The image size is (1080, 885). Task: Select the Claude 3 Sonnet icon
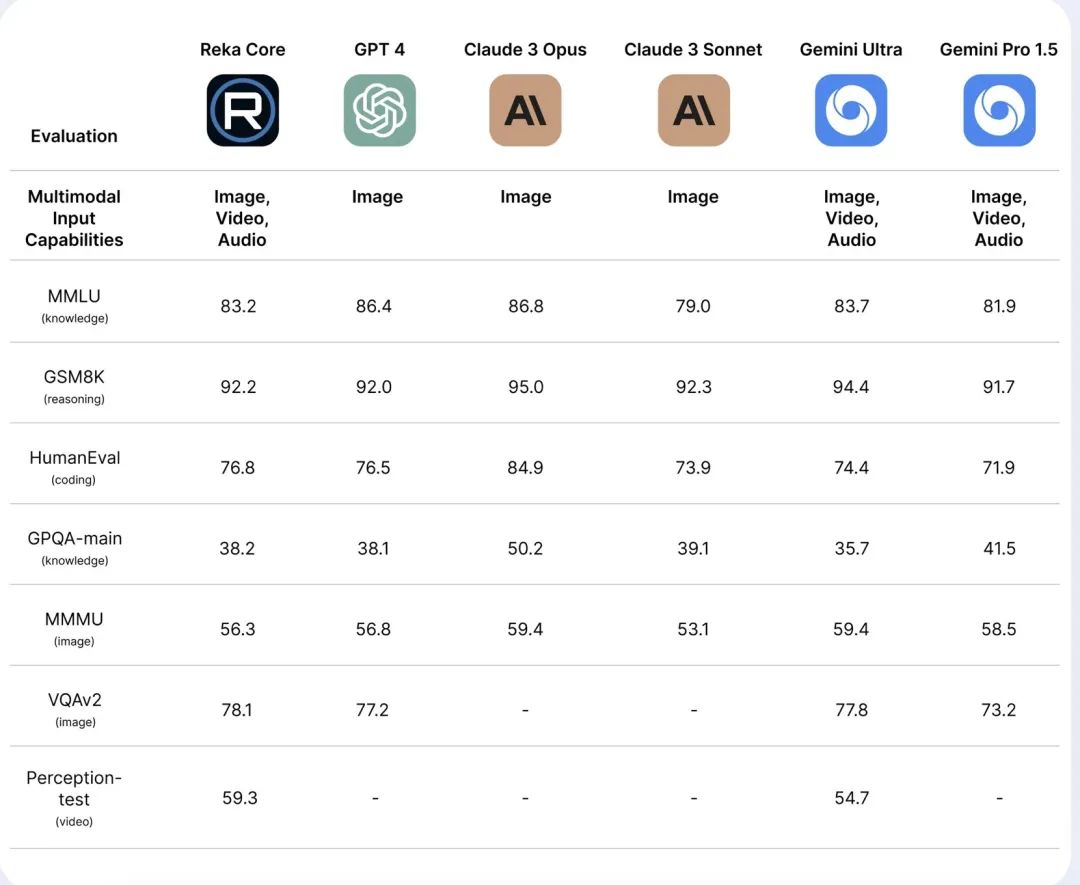[x=694, y=110]
